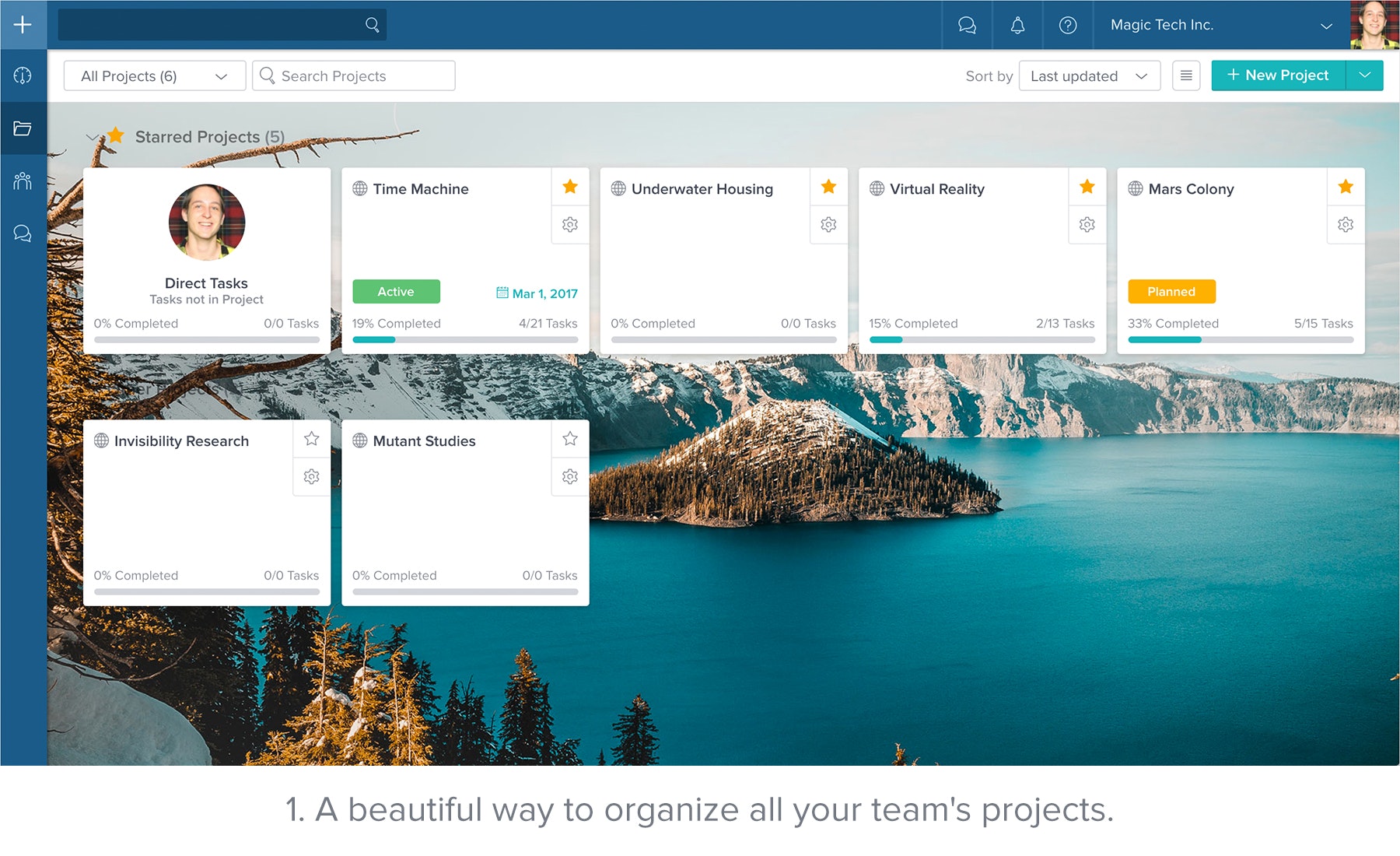Unstar the Time Machine project
The image size is (1400, 856).
570,187
